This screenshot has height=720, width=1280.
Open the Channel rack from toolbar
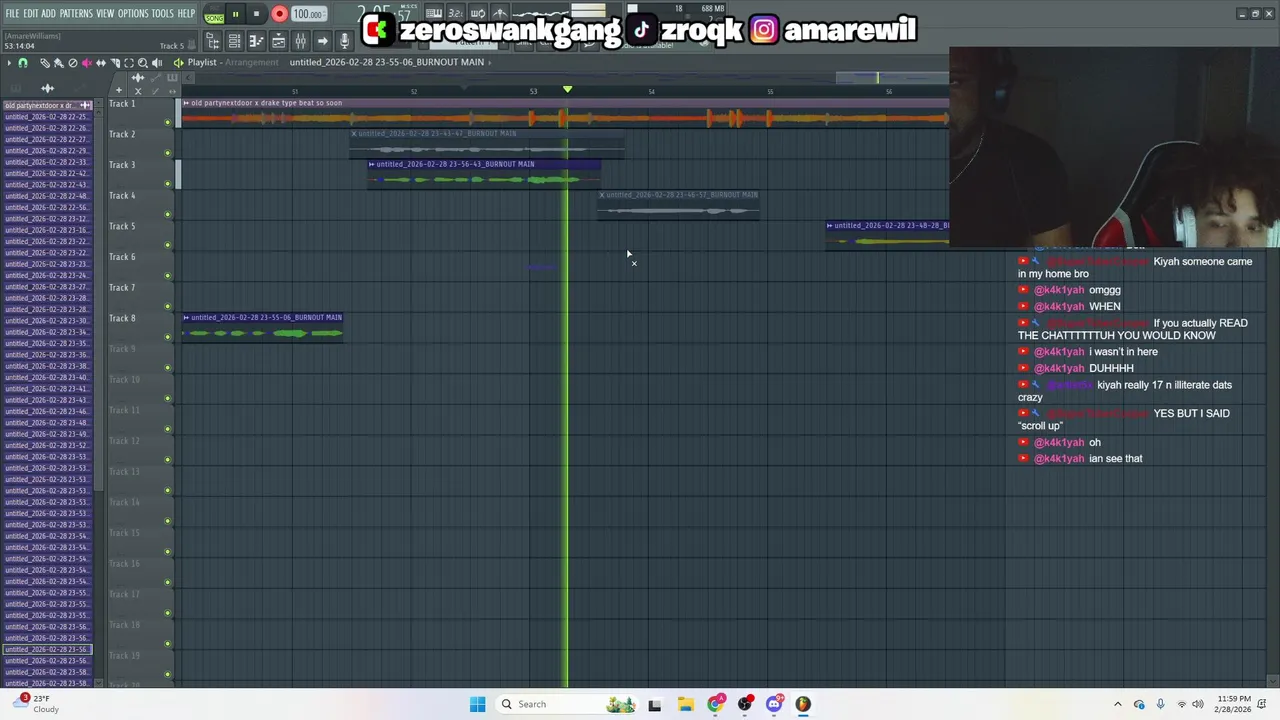[x=234, y=41]
